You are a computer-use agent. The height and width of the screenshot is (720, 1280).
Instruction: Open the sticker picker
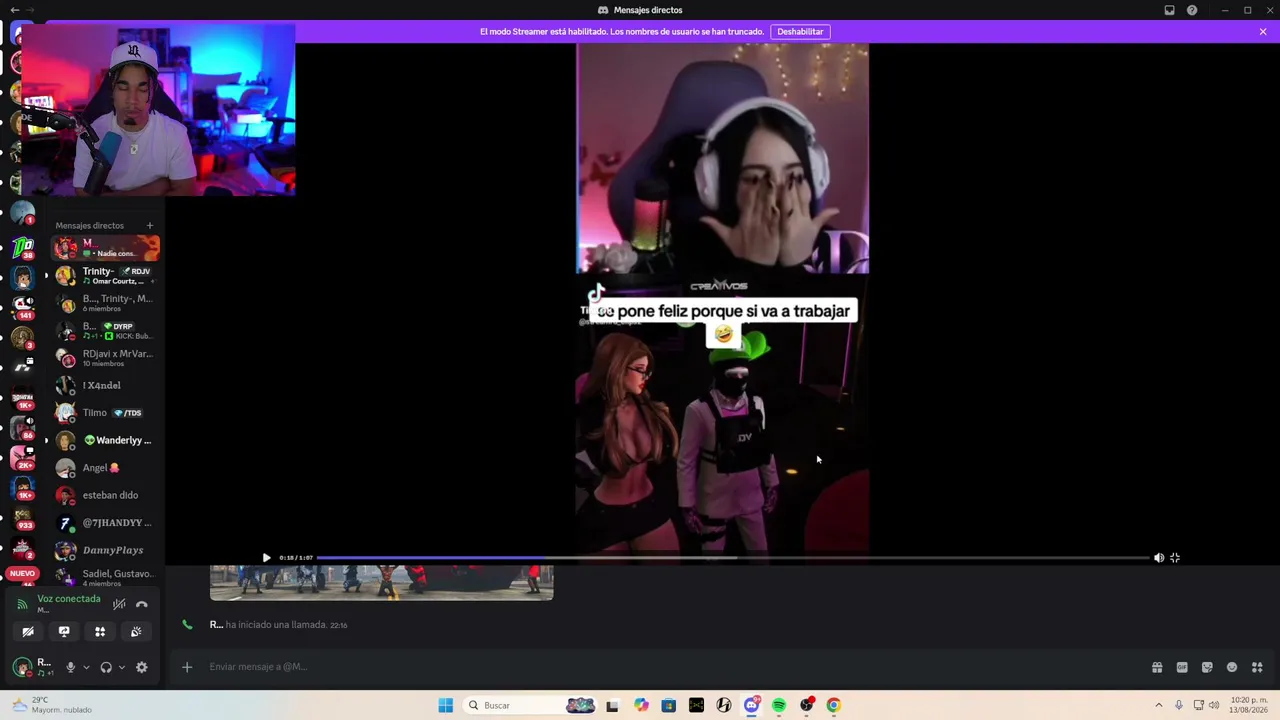tap(1207, 667)
